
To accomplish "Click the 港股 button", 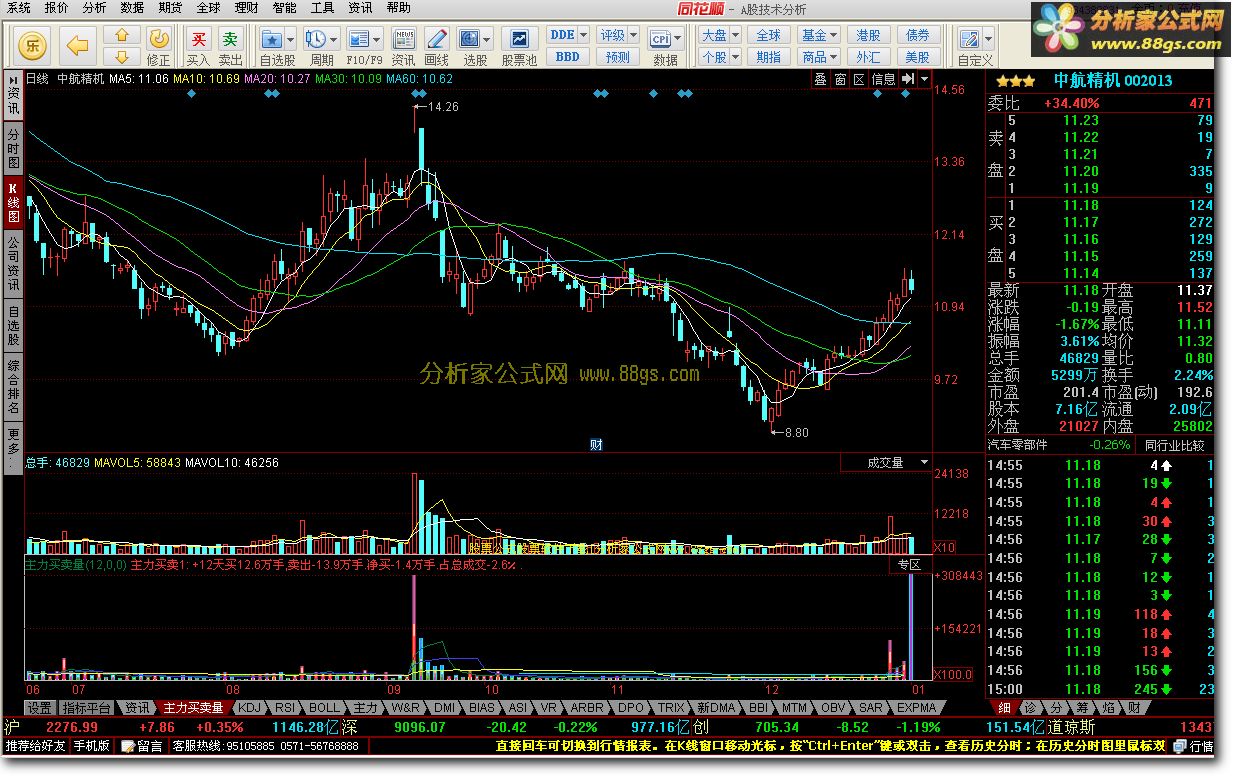I will tap(868, 35).
